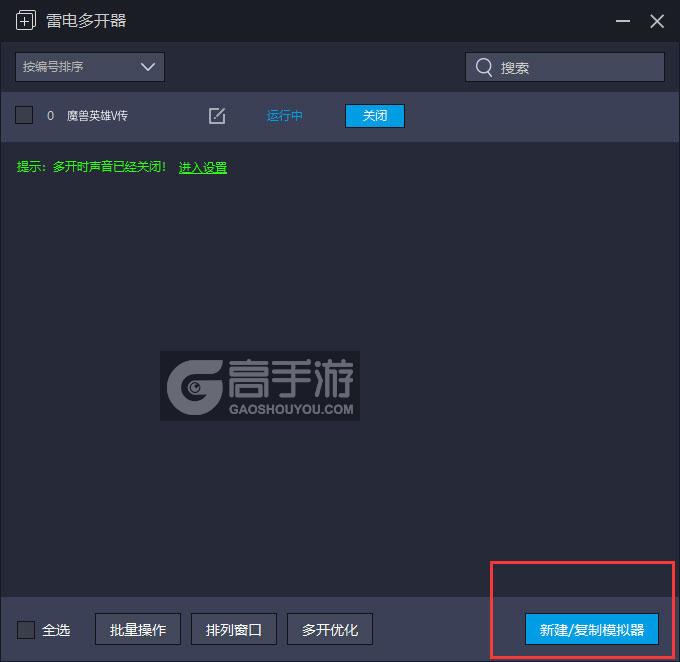Open 多开优化 settings

[x=330, y=629]
